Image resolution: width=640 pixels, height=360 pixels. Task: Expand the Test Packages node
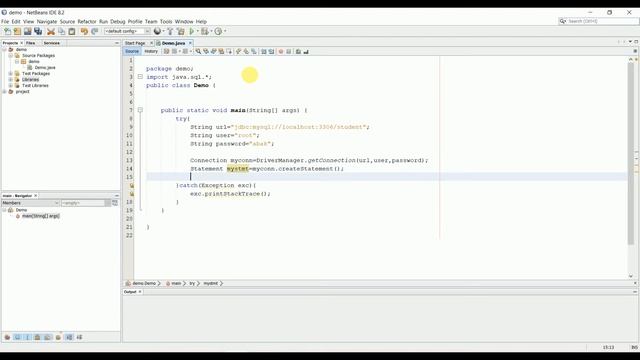11,73
